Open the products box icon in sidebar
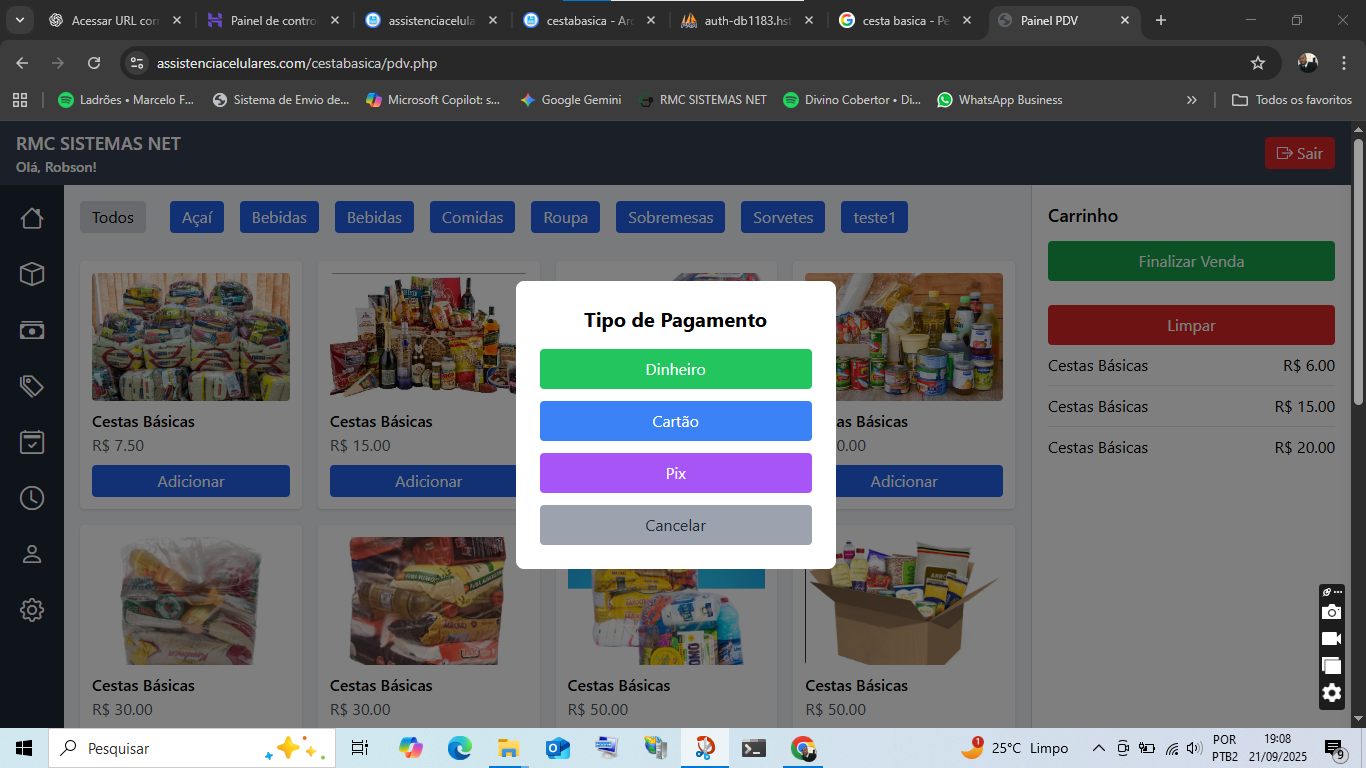 tap(32, 274)
